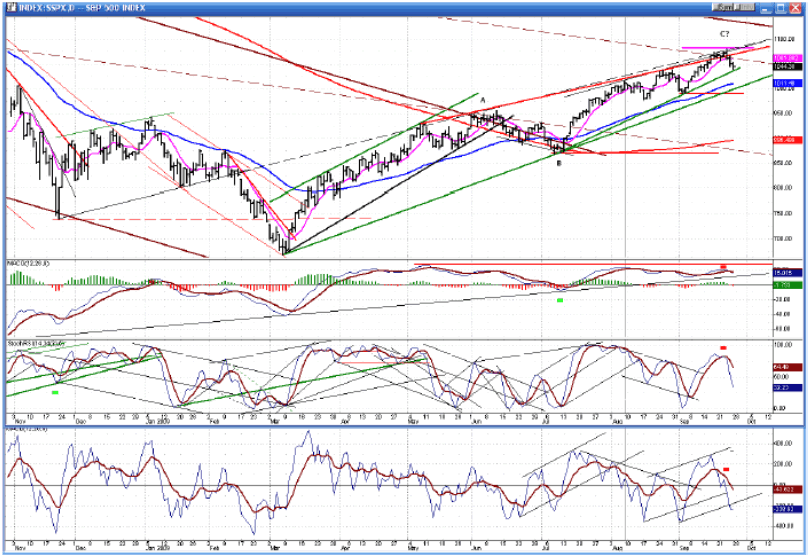The image size is (808, 555).
Task: Click the MACD(12,26,9) indicator label
Action: click(28, 263)
